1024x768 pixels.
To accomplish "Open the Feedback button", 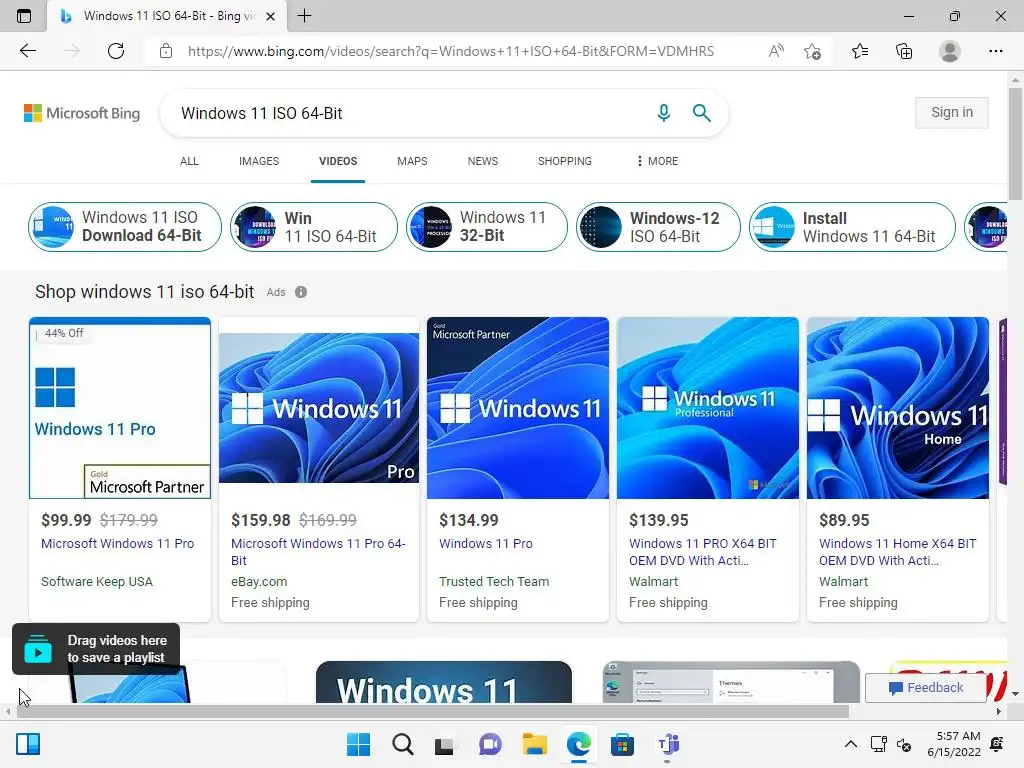I will [x=925, y=688].
